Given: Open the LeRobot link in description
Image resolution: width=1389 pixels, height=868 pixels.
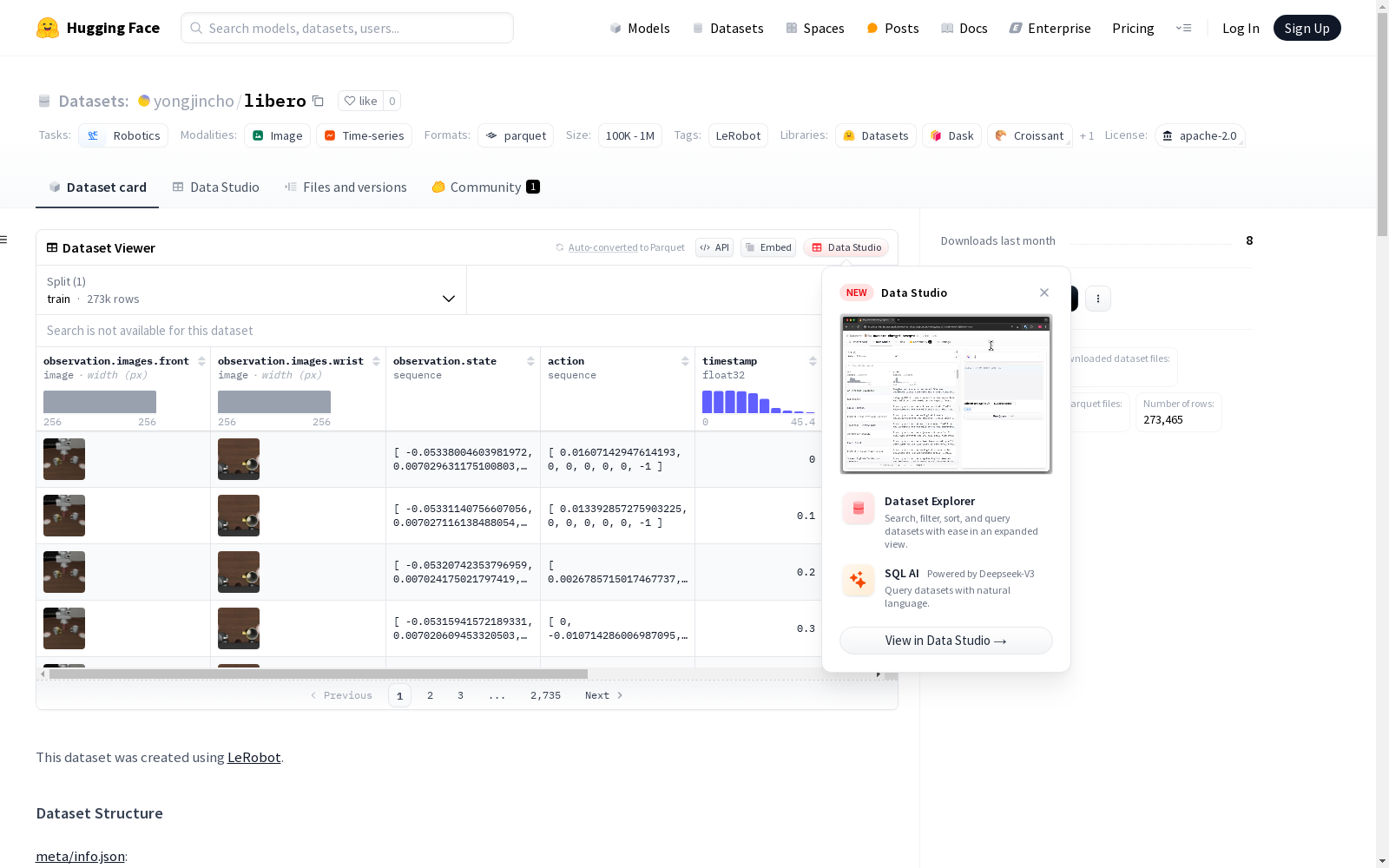Looking at the screenshot, I should (253, 757).
